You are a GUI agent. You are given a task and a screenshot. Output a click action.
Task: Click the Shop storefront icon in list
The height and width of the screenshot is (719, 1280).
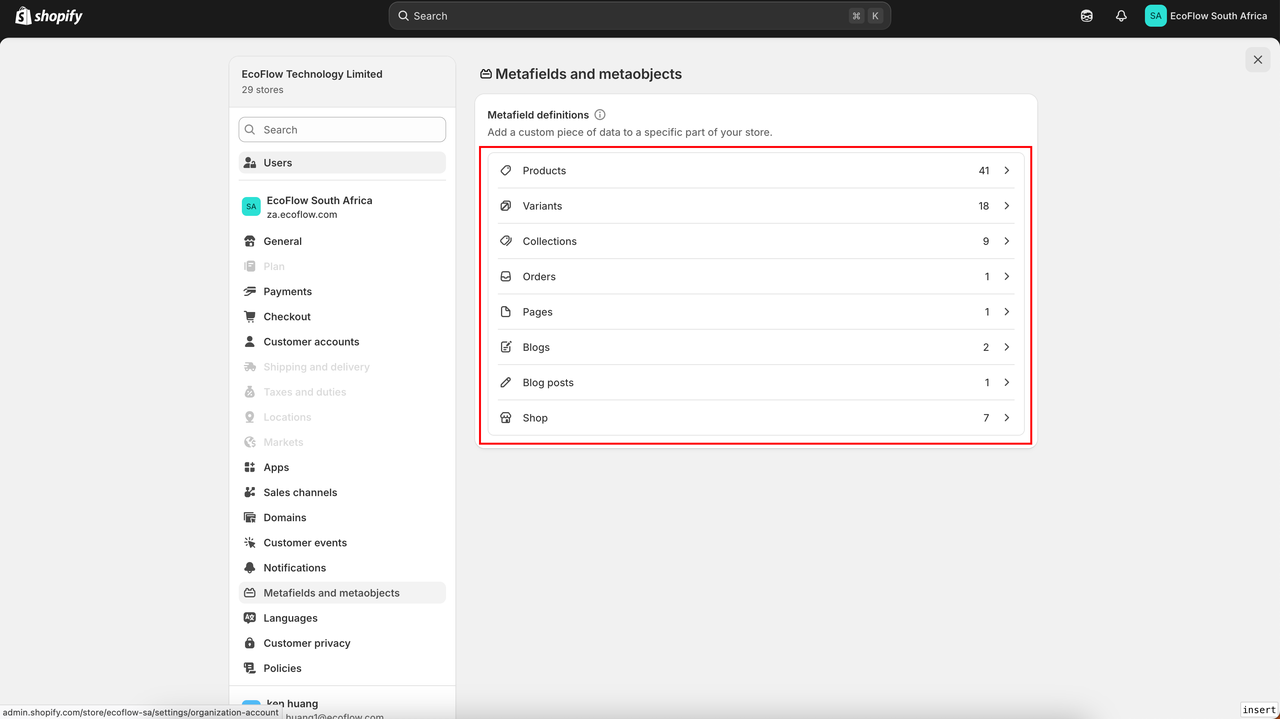pos(506,418)
